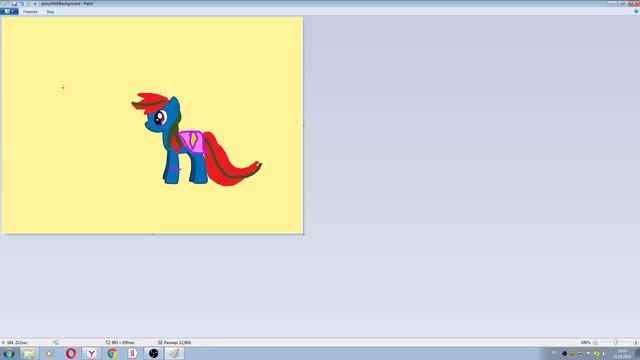The width and height of the screenshot is (640, 360).
Task: Click the Save icon in quick access toolbar
Action: click(x=14, y=3)
